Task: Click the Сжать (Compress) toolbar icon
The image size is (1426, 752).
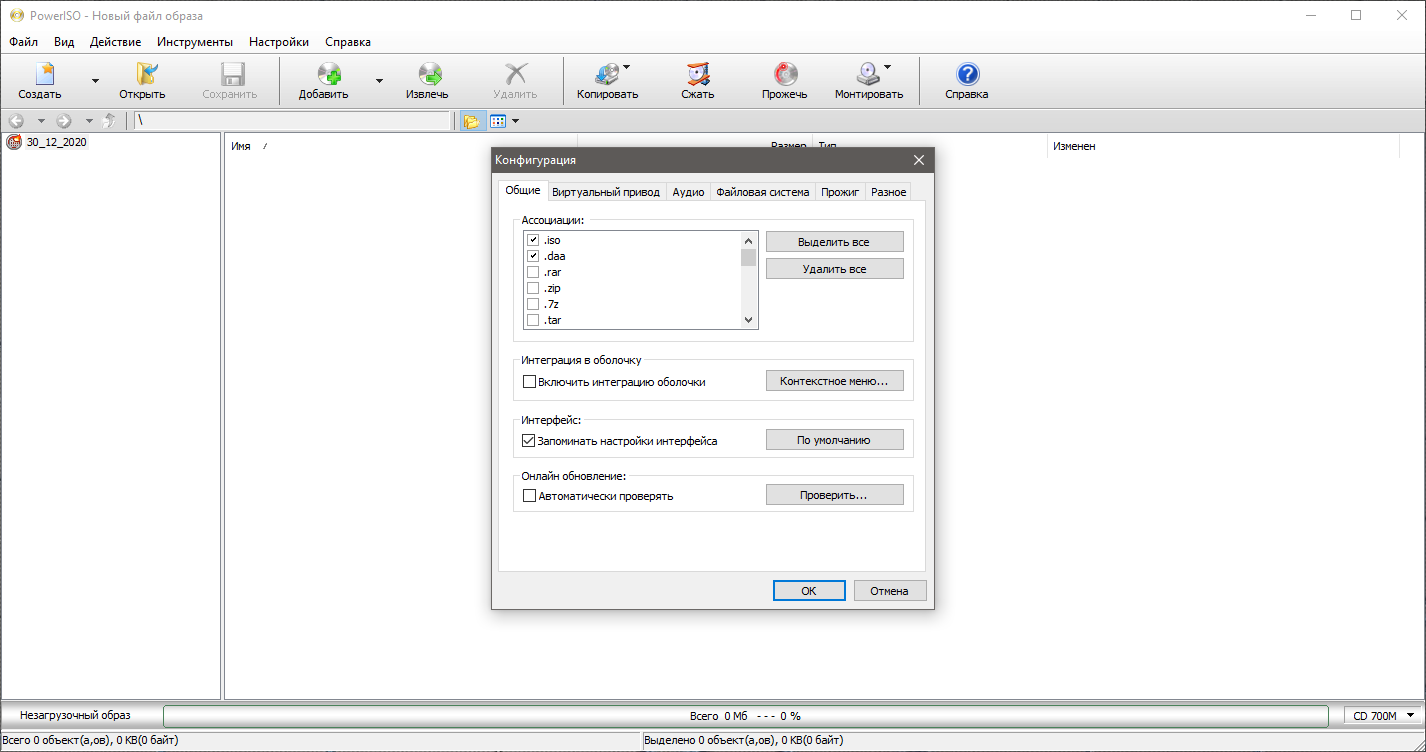Action: pyautogui.click(x=697, y=75)
